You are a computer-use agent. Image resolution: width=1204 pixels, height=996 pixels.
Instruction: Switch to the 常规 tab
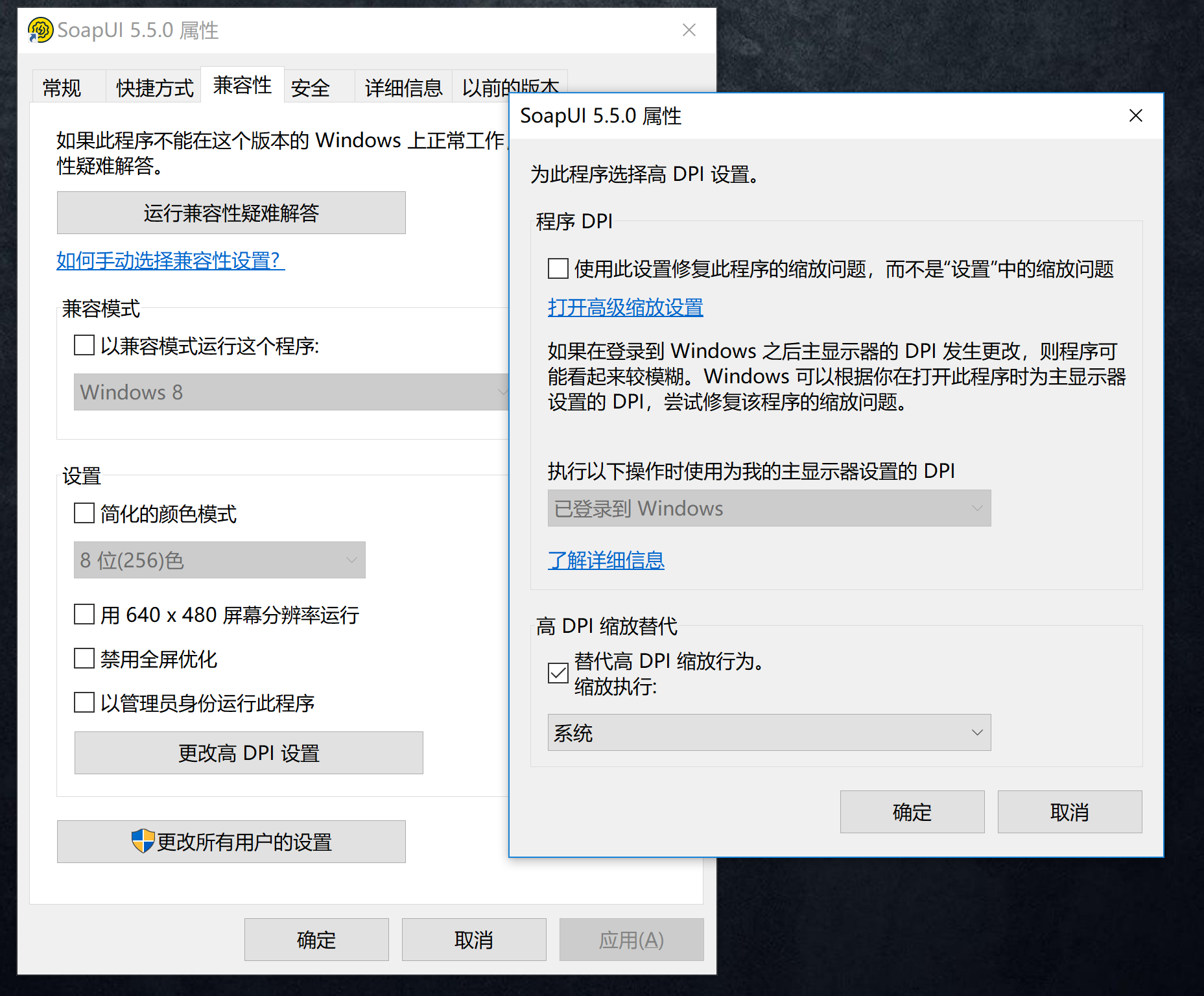(x=62, y=86)
